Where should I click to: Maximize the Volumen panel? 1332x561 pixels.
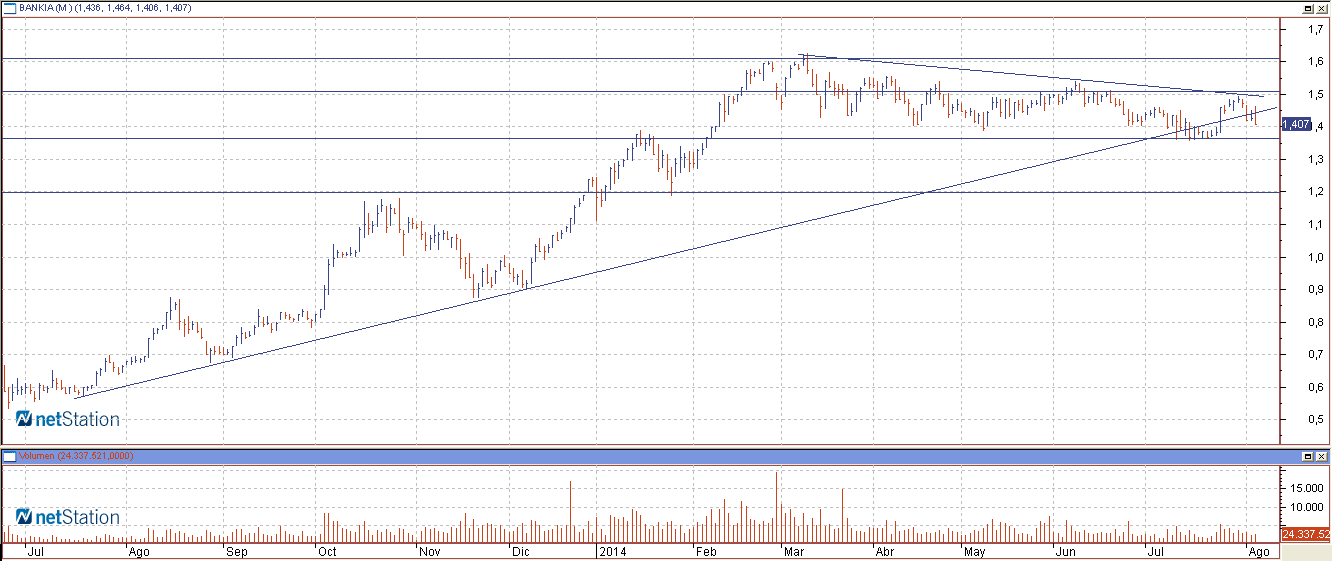(x=1307, y=456)
